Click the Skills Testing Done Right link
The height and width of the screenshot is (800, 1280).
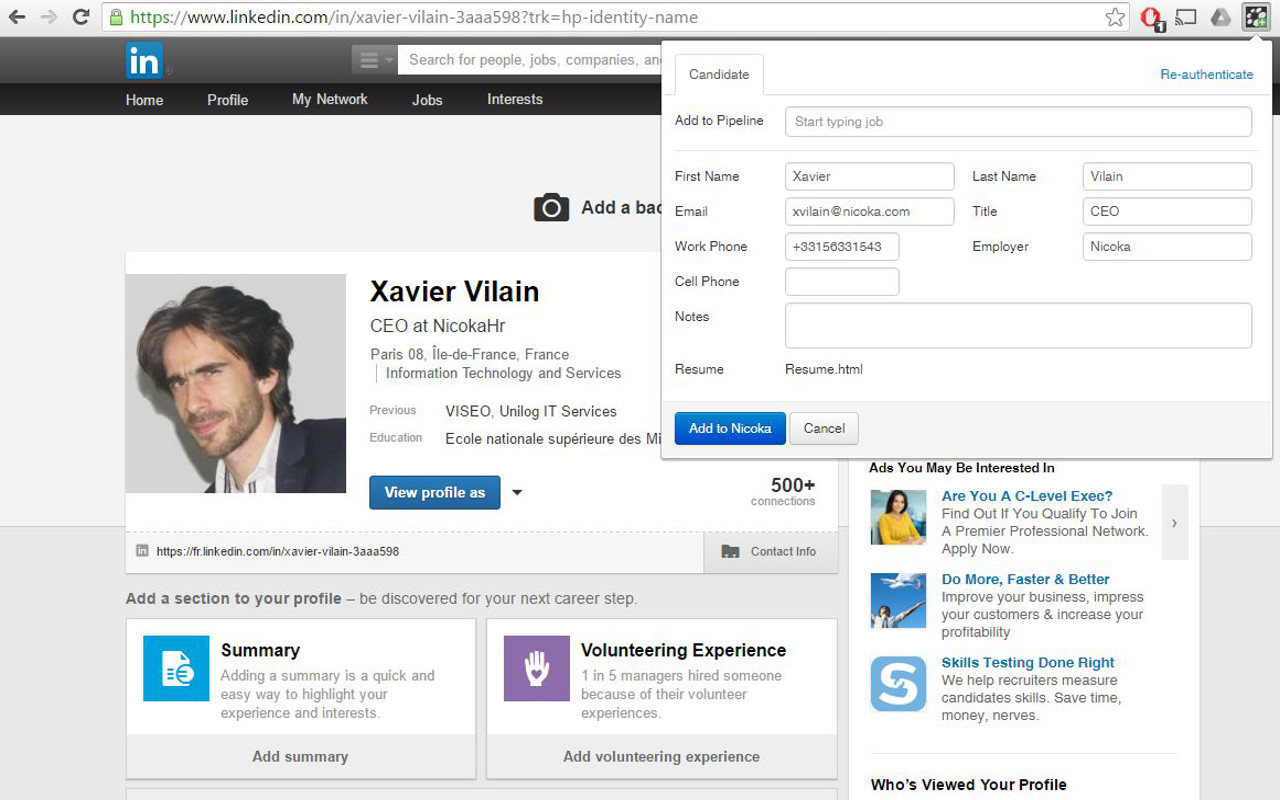1028,662
